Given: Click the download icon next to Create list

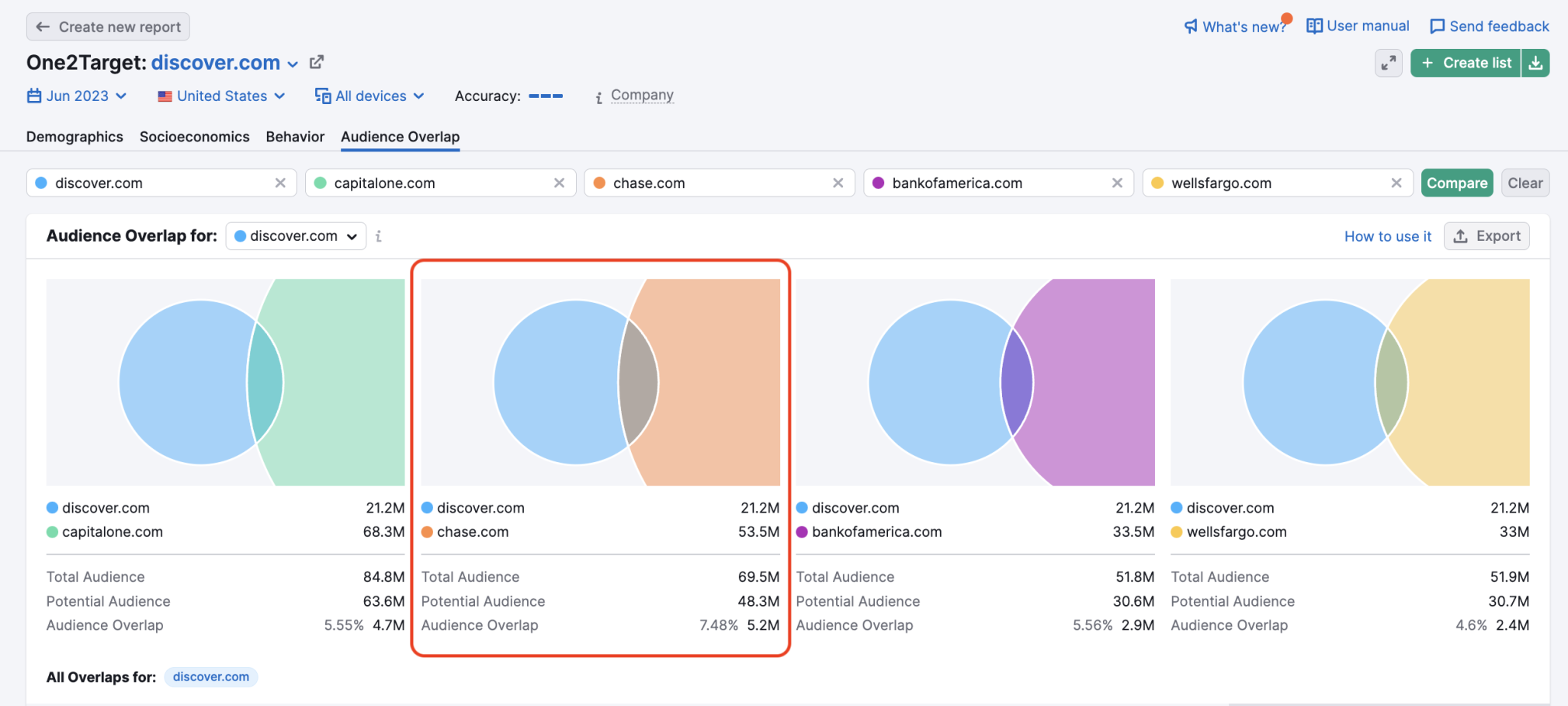Looking at the screenshot, I should pos(1535,63).
